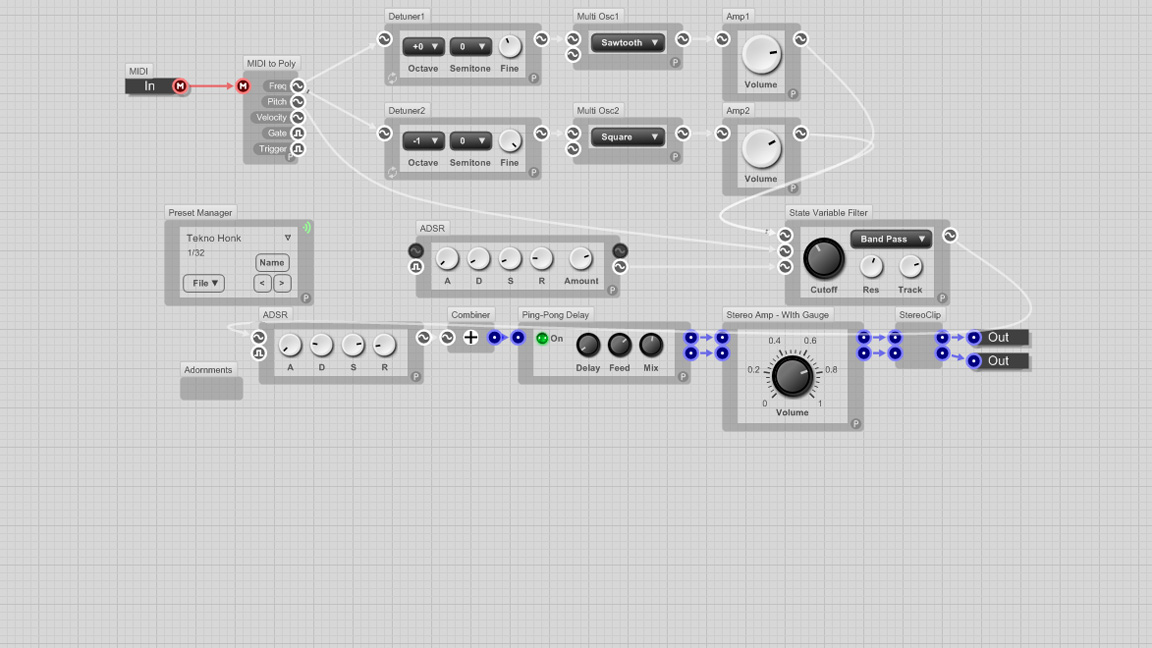Viewport: 1152px width, 648px height.
Task: Click the Velocity pin on MIDI to Poly
Action: tap(297, 117)
